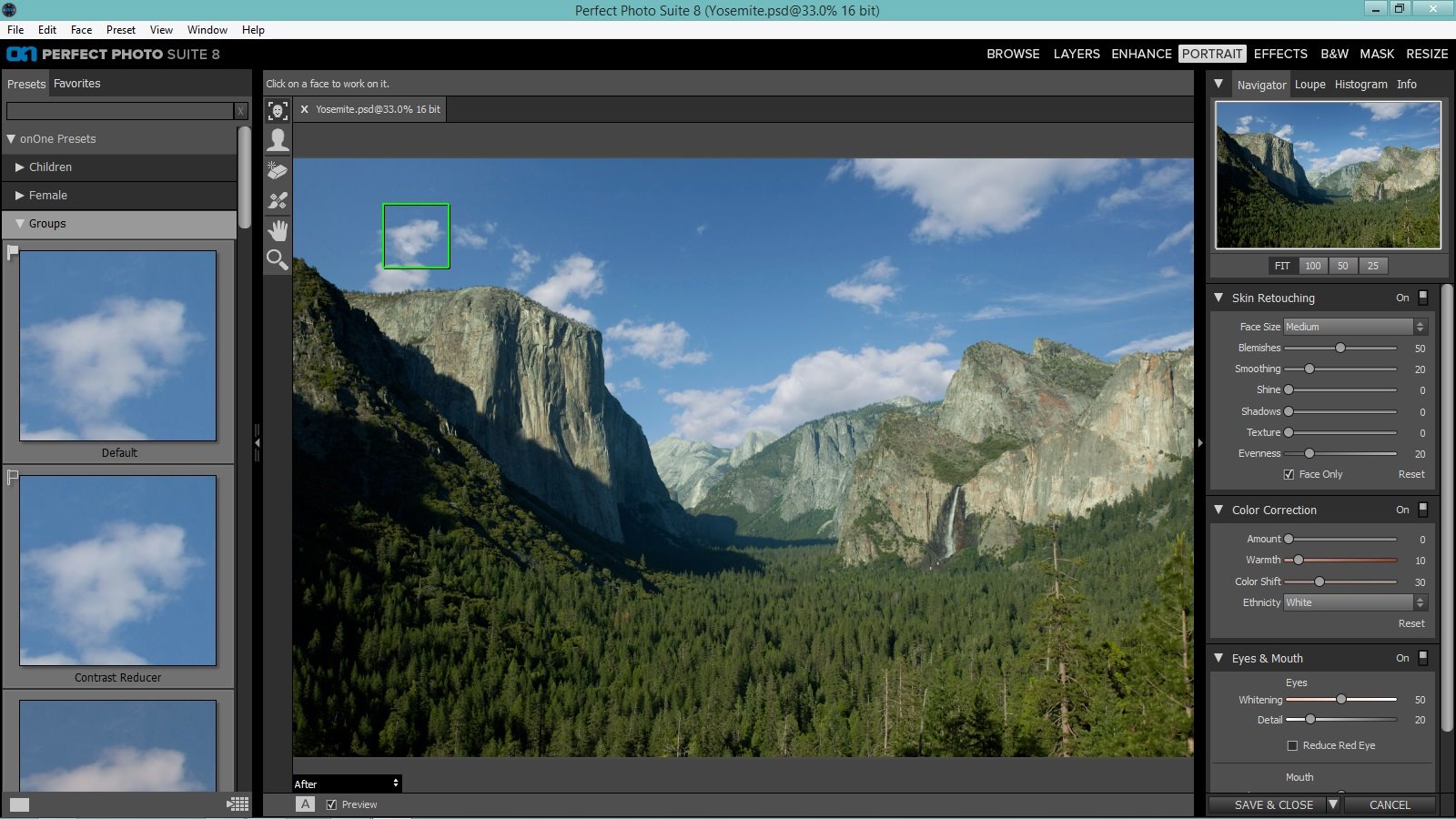This screenshot has width=1456, height=819.
Task: Select the Face Select tool icon
Action: (278, 111)
